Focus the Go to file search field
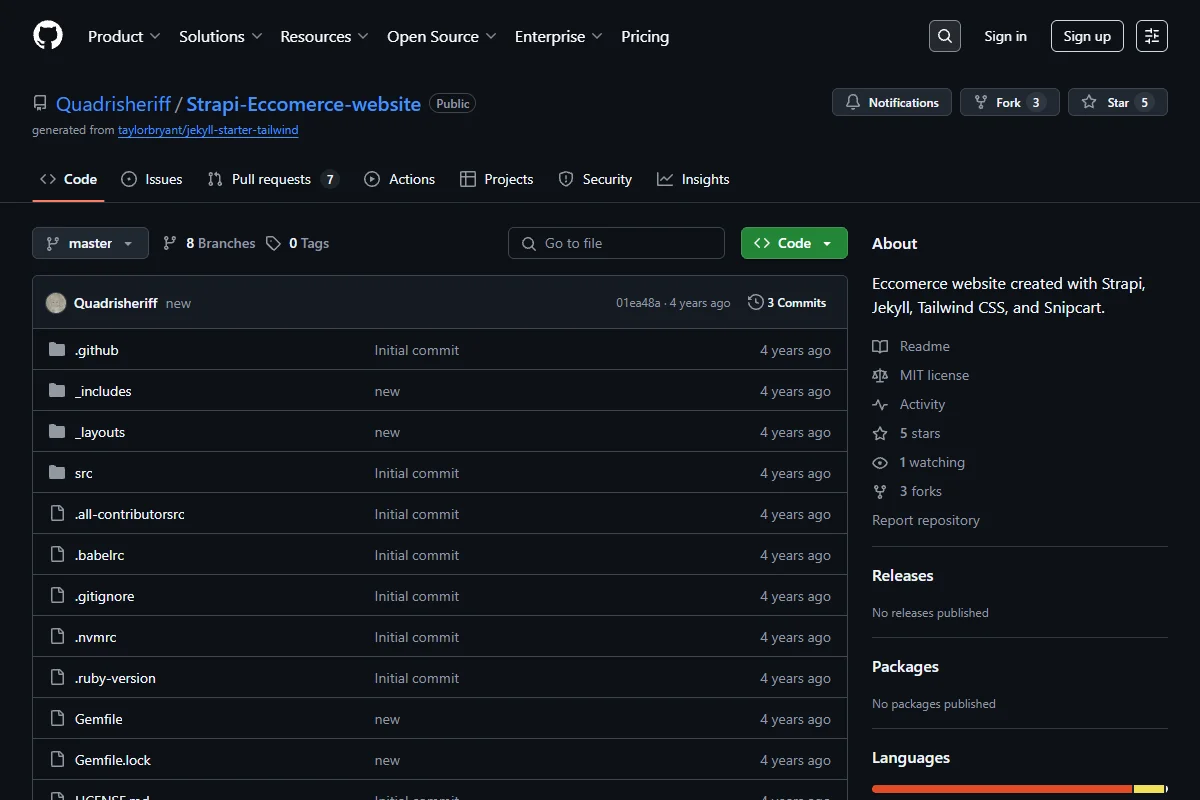 (x=616, y=243)
